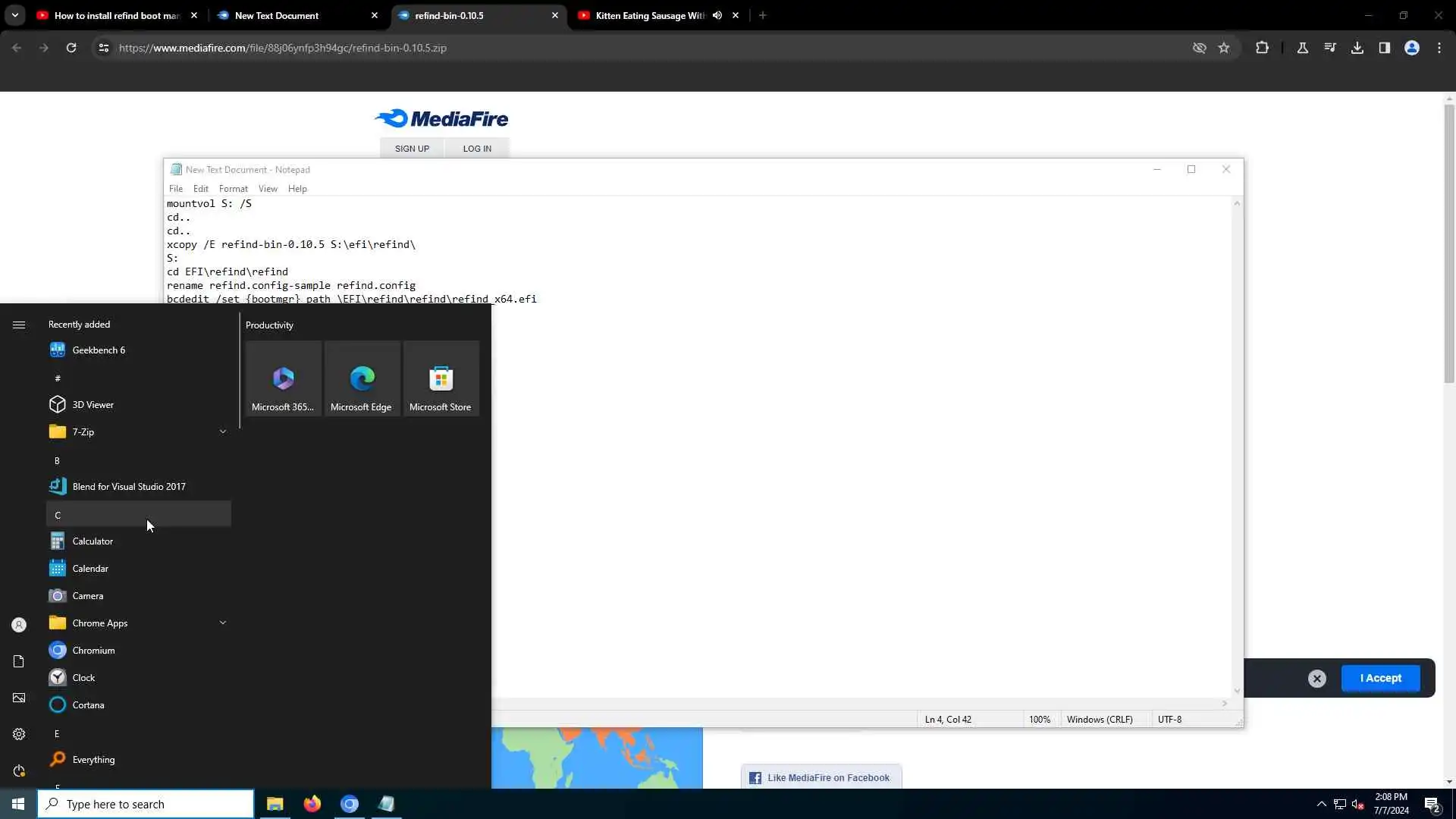Open Chromium from the app list
This screenshot has width=1456, height=819.
coord(93,651)
